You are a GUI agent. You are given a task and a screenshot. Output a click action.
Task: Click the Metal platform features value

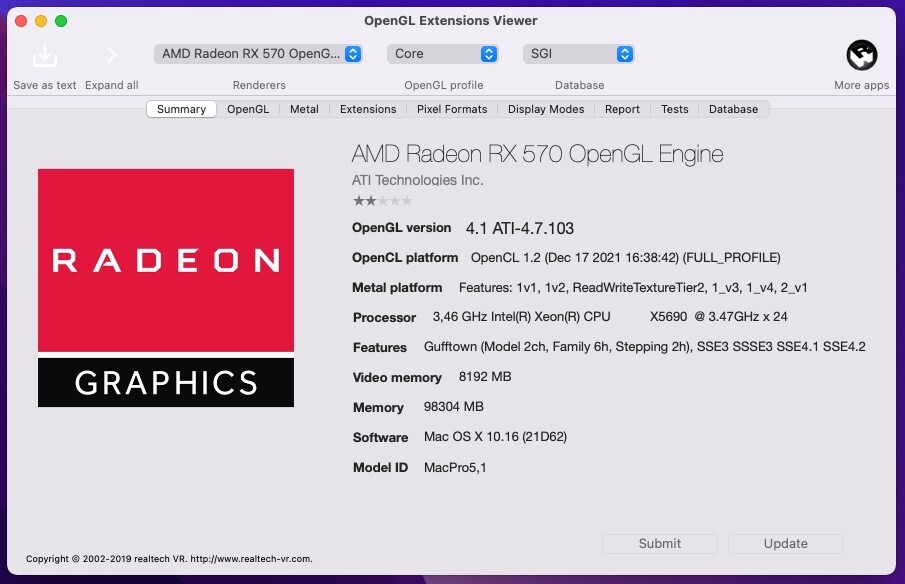click(x=633, y=288)
